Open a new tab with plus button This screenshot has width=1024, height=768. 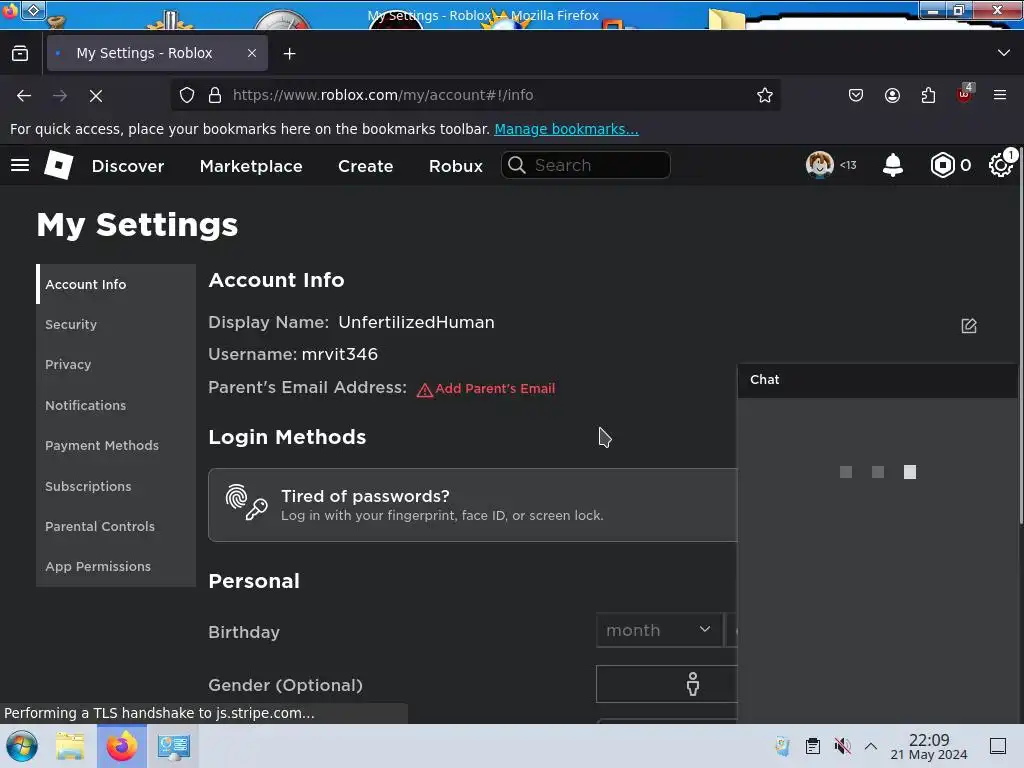click(x=289, y=54)
